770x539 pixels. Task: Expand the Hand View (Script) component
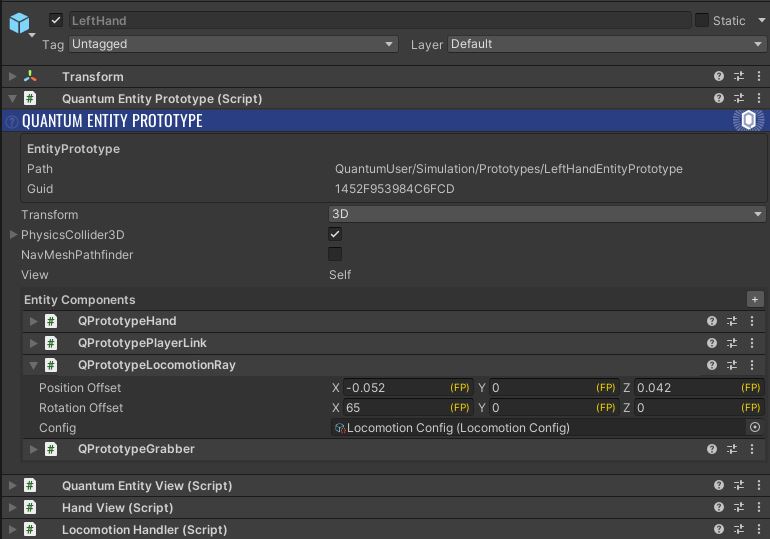click(x=13, y=508)
